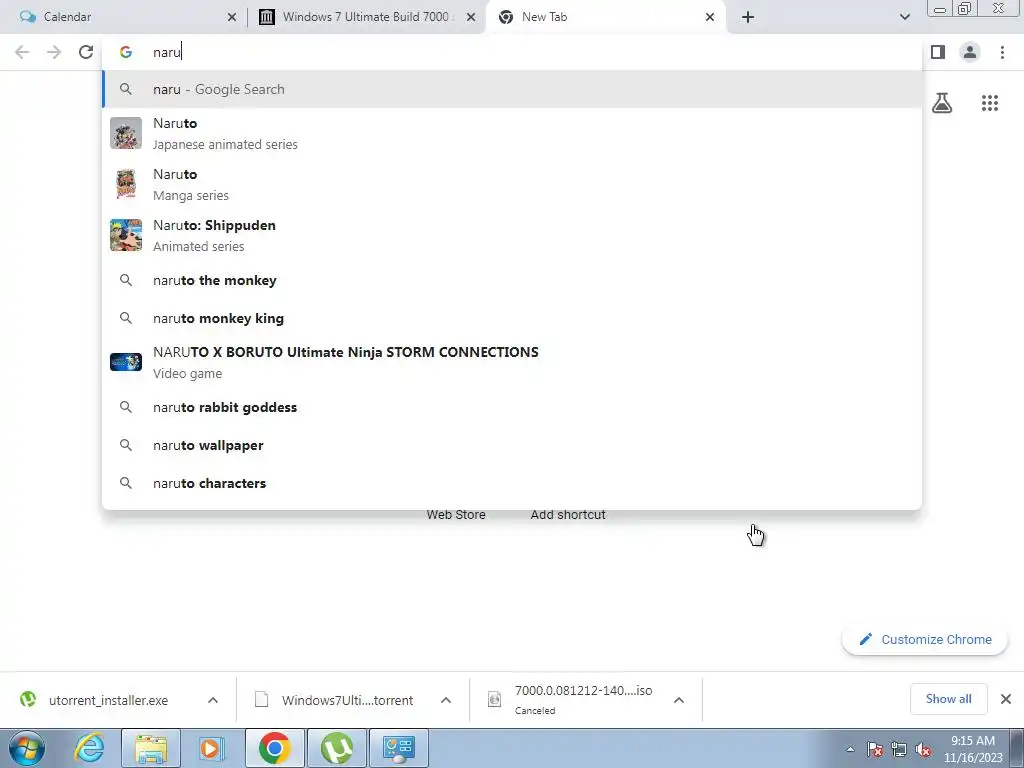Image resolution: width=1024 pixels, height=768 pixels.
Task: Click the muted volume tray icon
Action: tap(923, 749)
